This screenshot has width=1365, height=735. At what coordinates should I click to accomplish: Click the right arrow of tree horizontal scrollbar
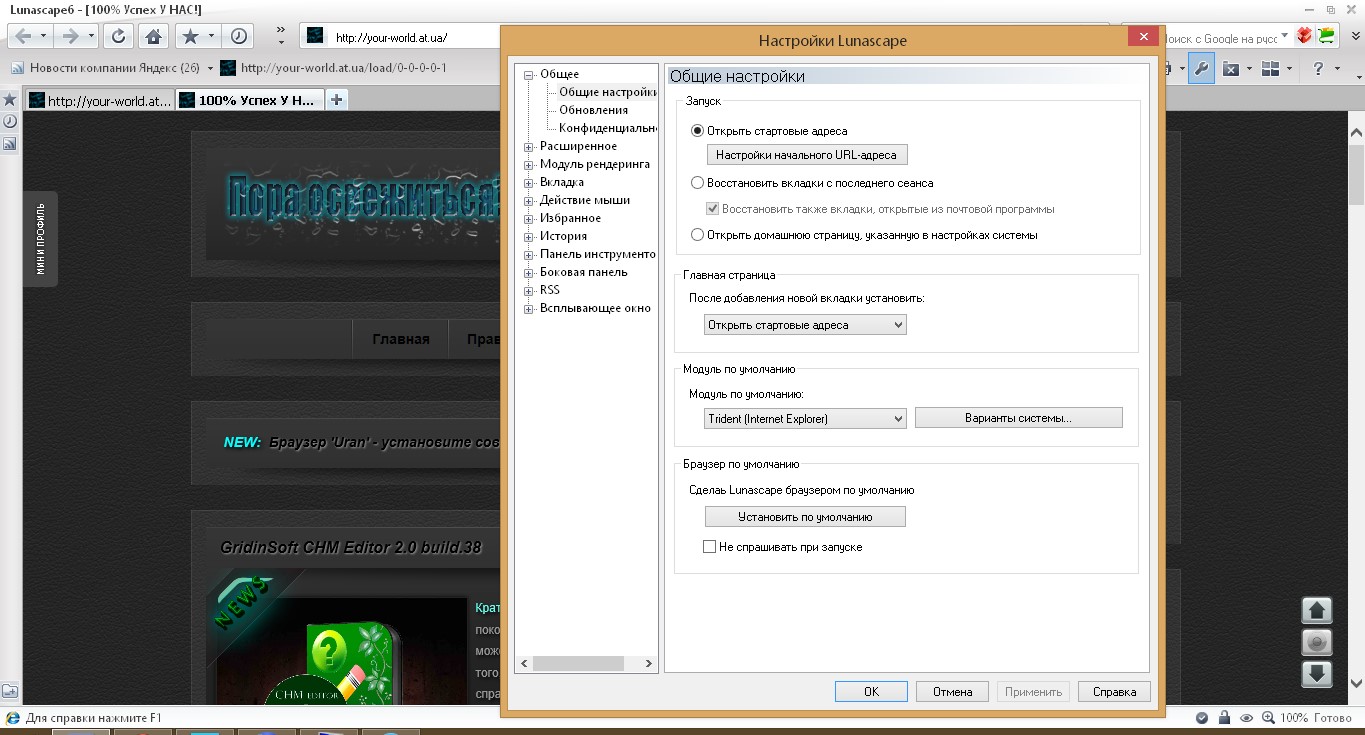coord(648,663)
